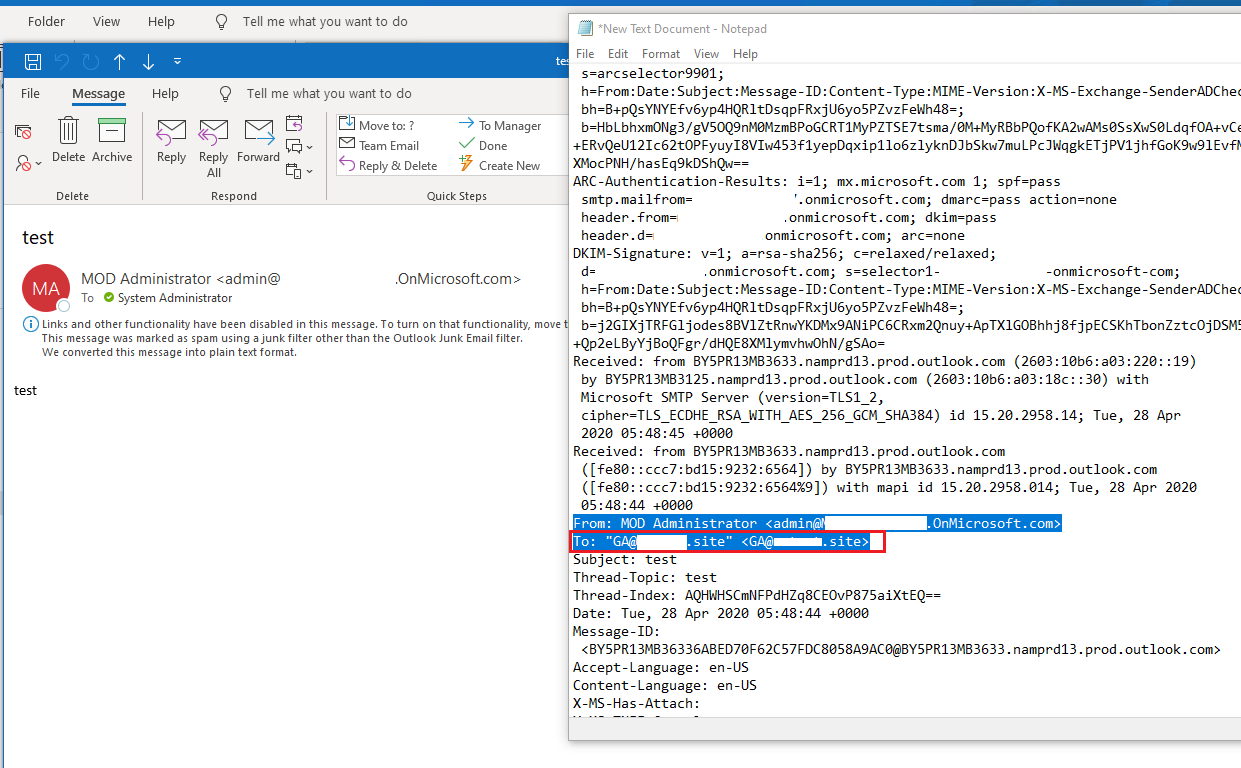Select Move to: ? quick step
This screenshot has height=768, width=1241.
[x=377, y=125]
